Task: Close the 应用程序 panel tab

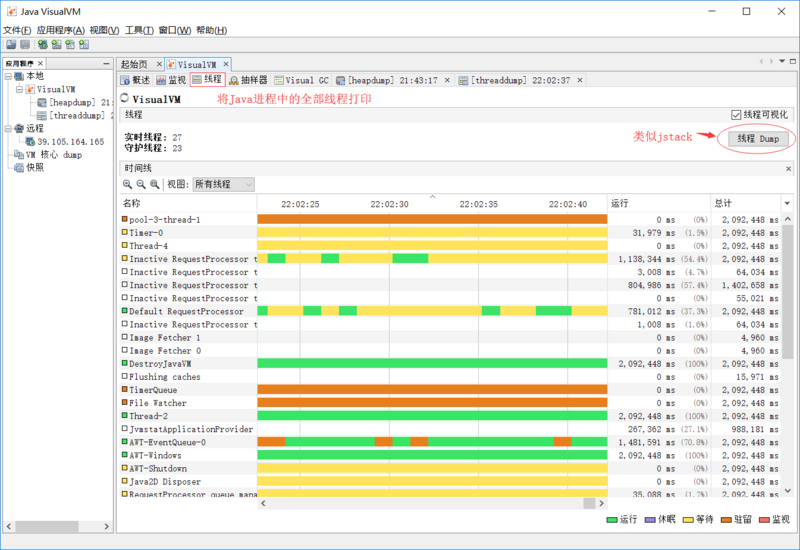Action: tap(40, 63)
